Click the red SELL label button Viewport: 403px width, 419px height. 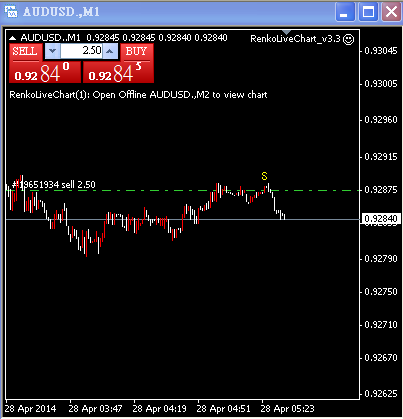click(25, 52)
